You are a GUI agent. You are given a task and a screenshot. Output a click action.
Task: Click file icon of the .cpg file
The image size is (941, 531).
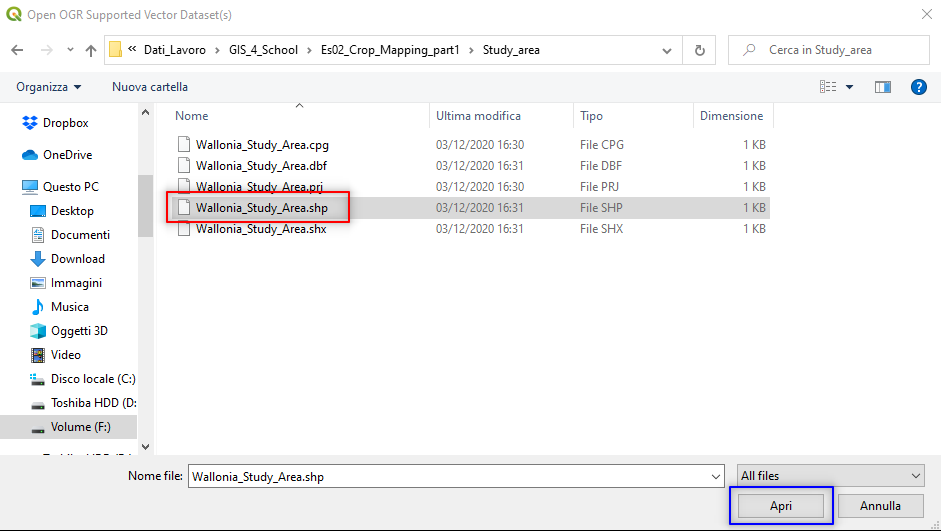click(x=184, y=144)
